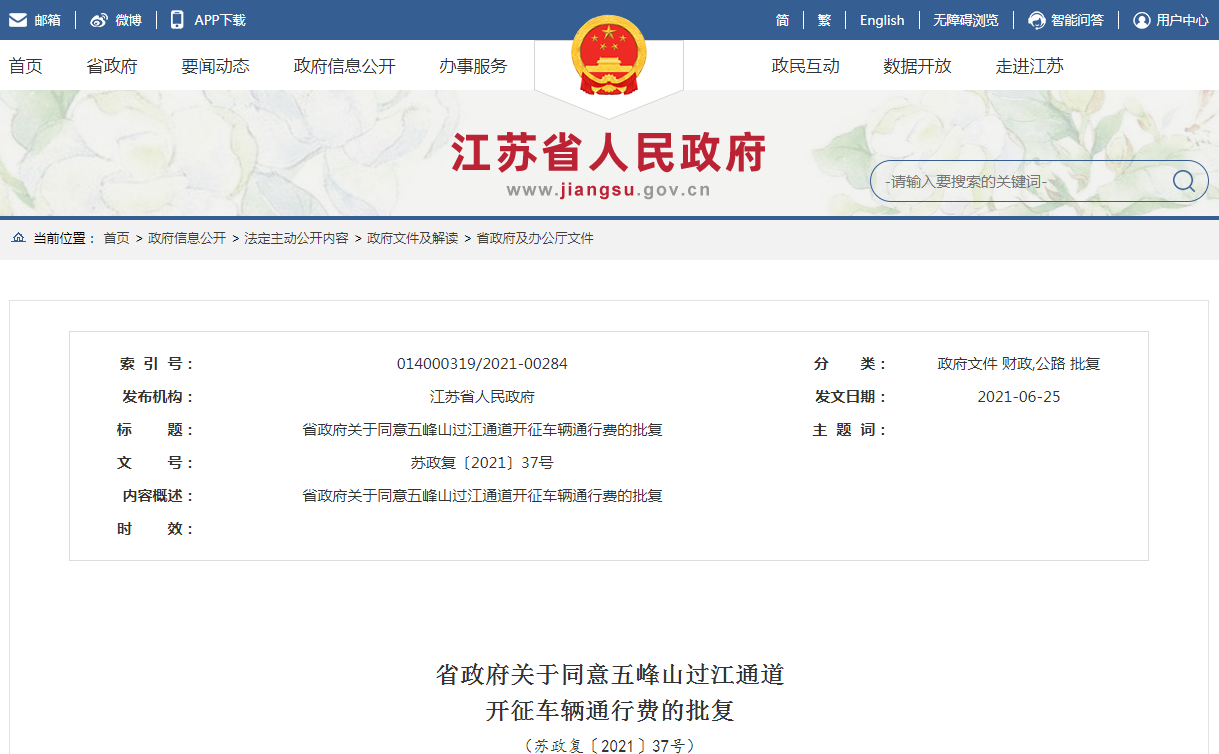Open 省政府 navigation item
The image size is (1219, 754).
[112, 66]
